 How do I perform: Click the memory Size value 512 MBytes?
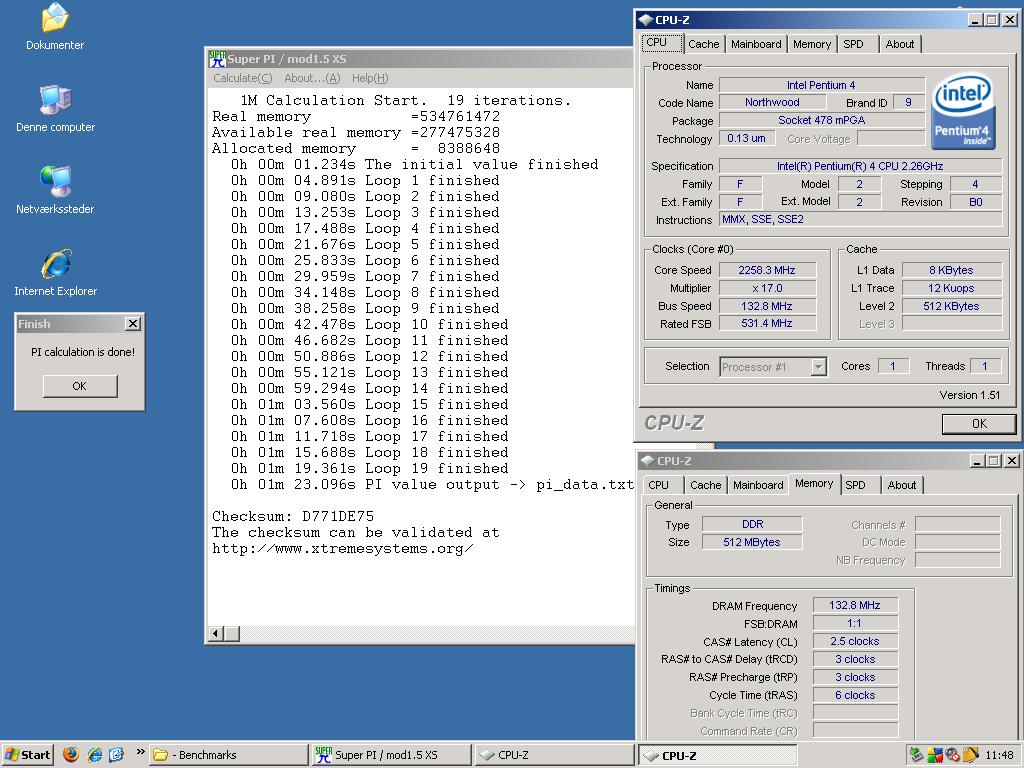[752, 542]
